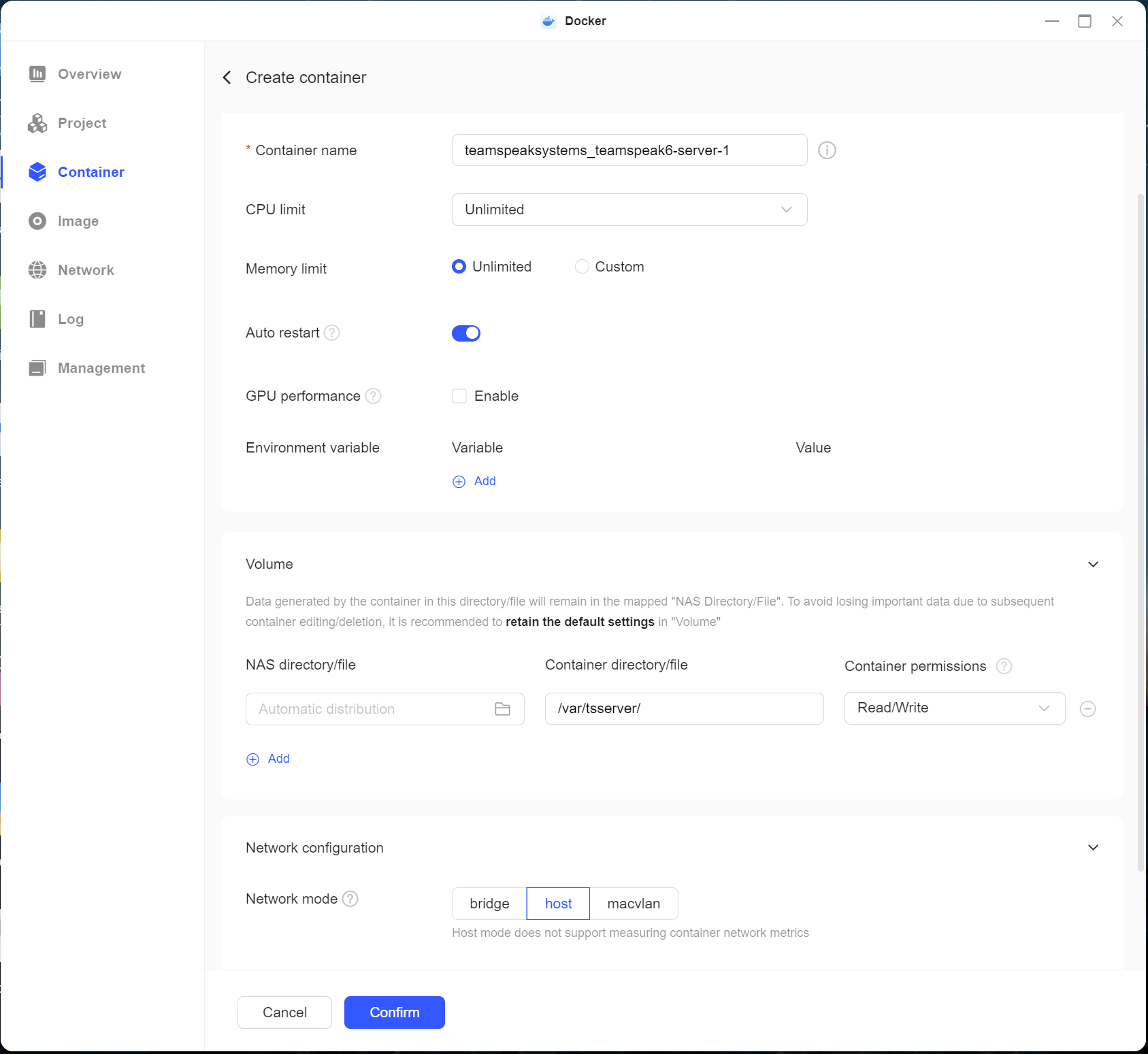The width and height of the screenshot is (1148, 1054).
Task: Add a new environment variable
Action: click(x=475, y=481)
